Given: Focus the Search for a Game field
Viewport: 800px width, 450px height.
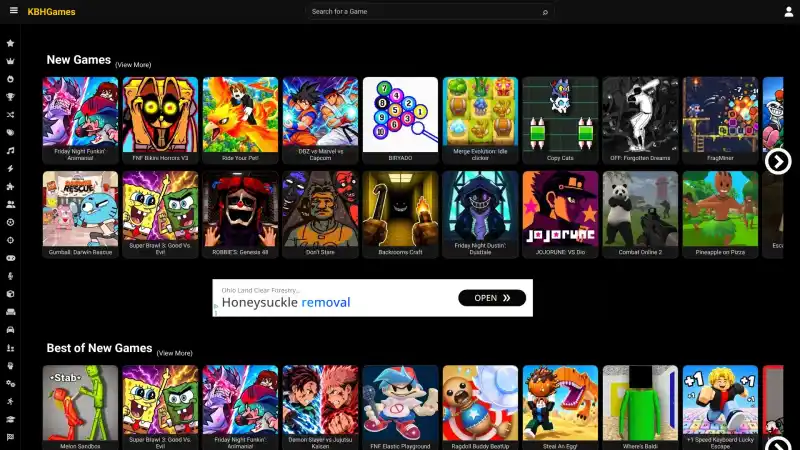Looking at the screenshot, I should (x=430, y=12).
